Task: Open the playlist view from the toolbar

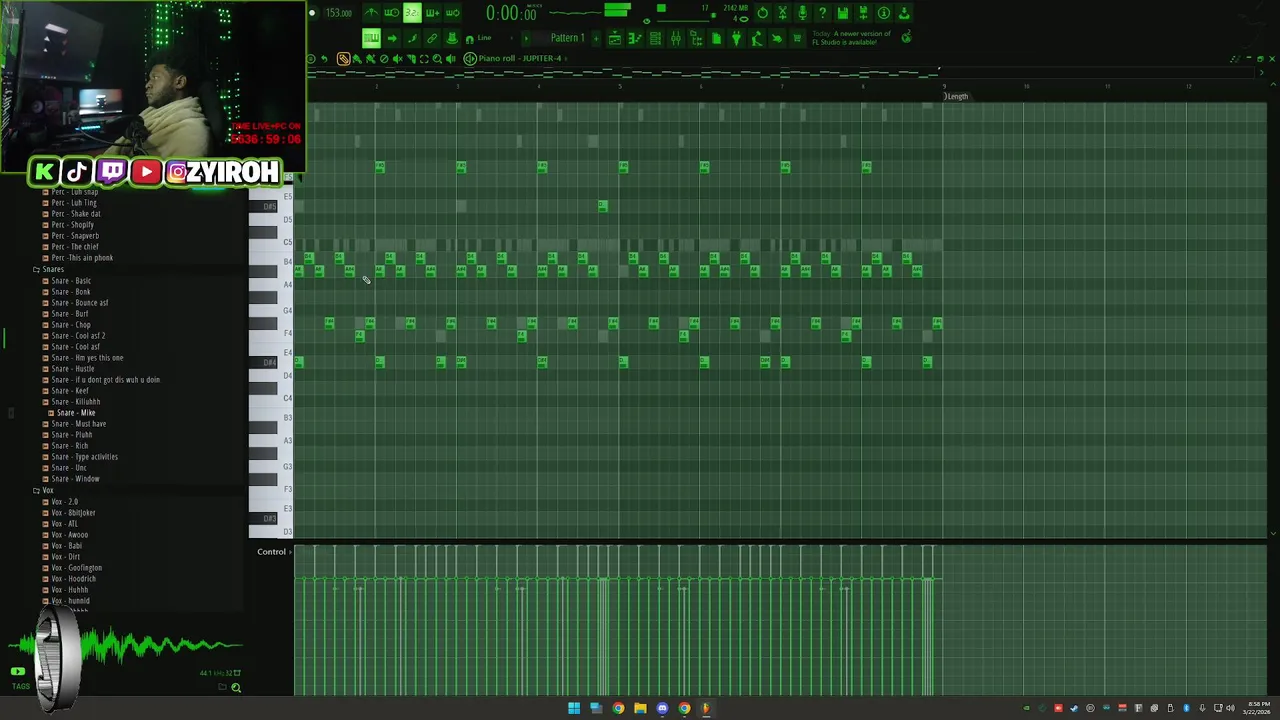Action: (615, 38)
